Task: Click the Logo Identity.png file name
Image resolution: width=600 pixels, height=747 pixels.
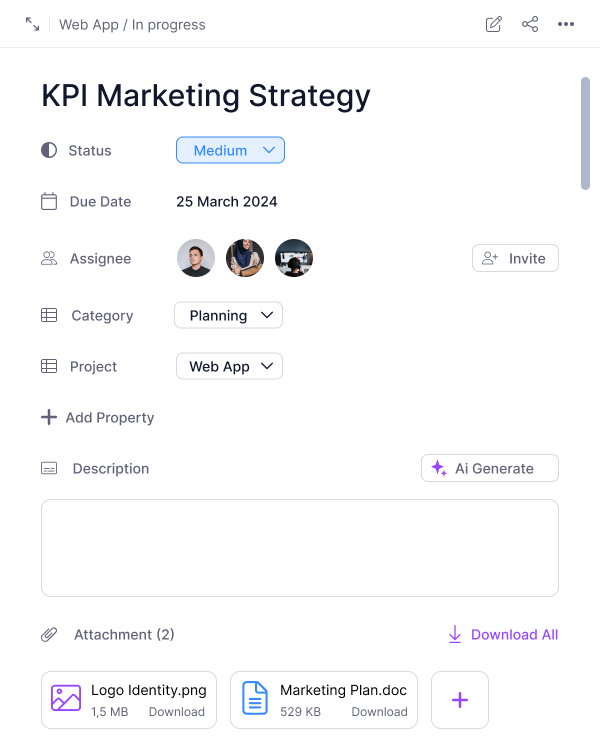Action: [149, 690]
